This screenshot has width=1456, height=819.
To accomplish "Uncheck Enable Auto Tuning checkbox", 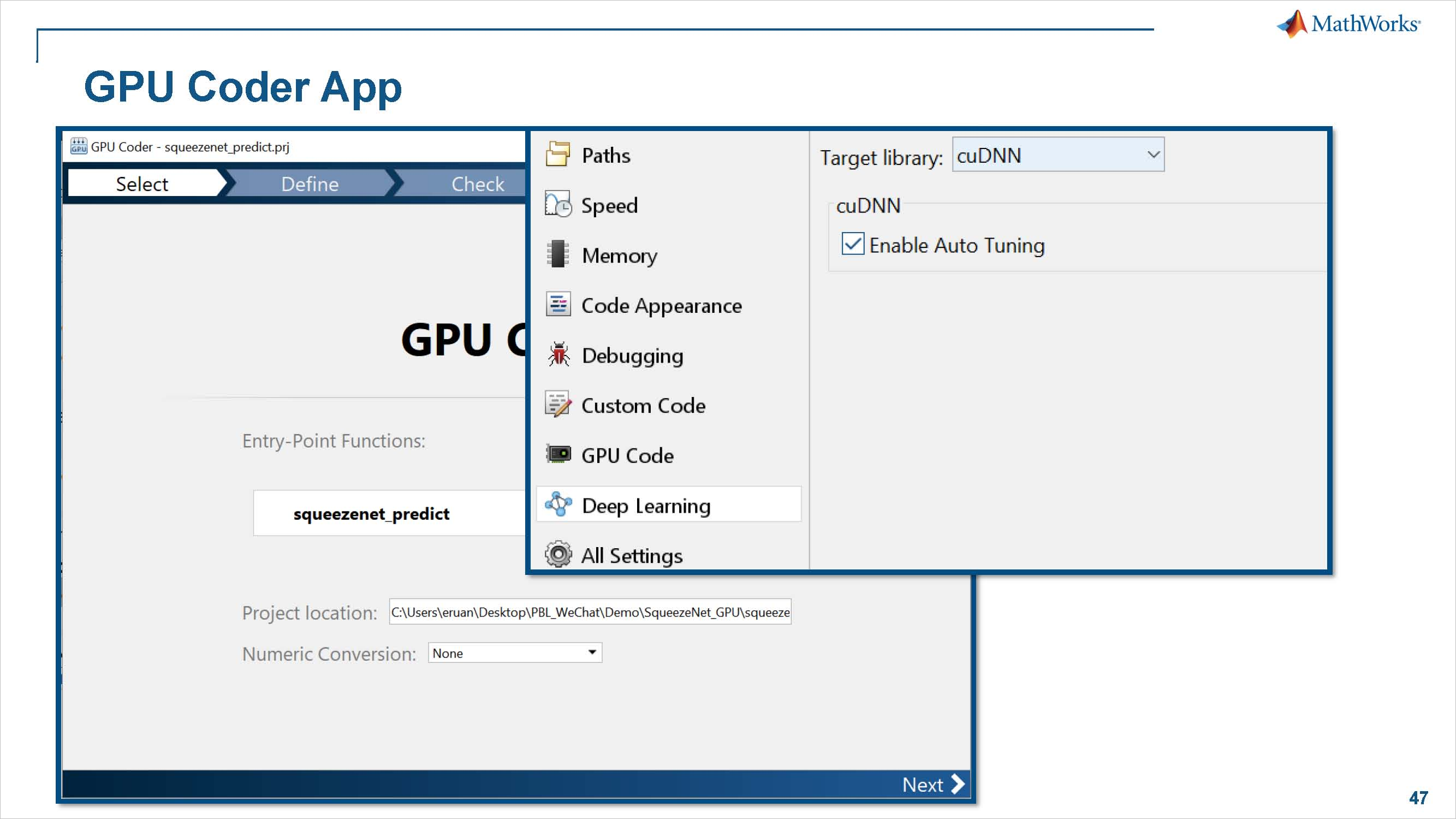I will pyautogui.click(x=852, y=244).
